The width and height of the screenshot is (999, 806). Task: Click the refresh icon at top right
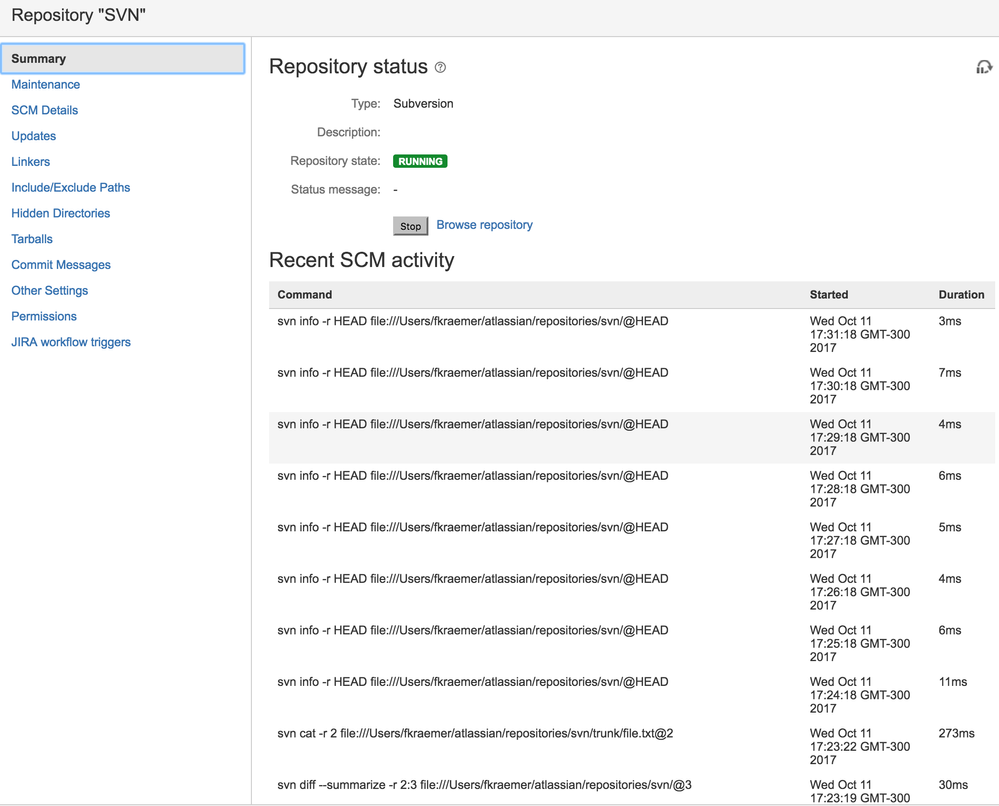984,67
